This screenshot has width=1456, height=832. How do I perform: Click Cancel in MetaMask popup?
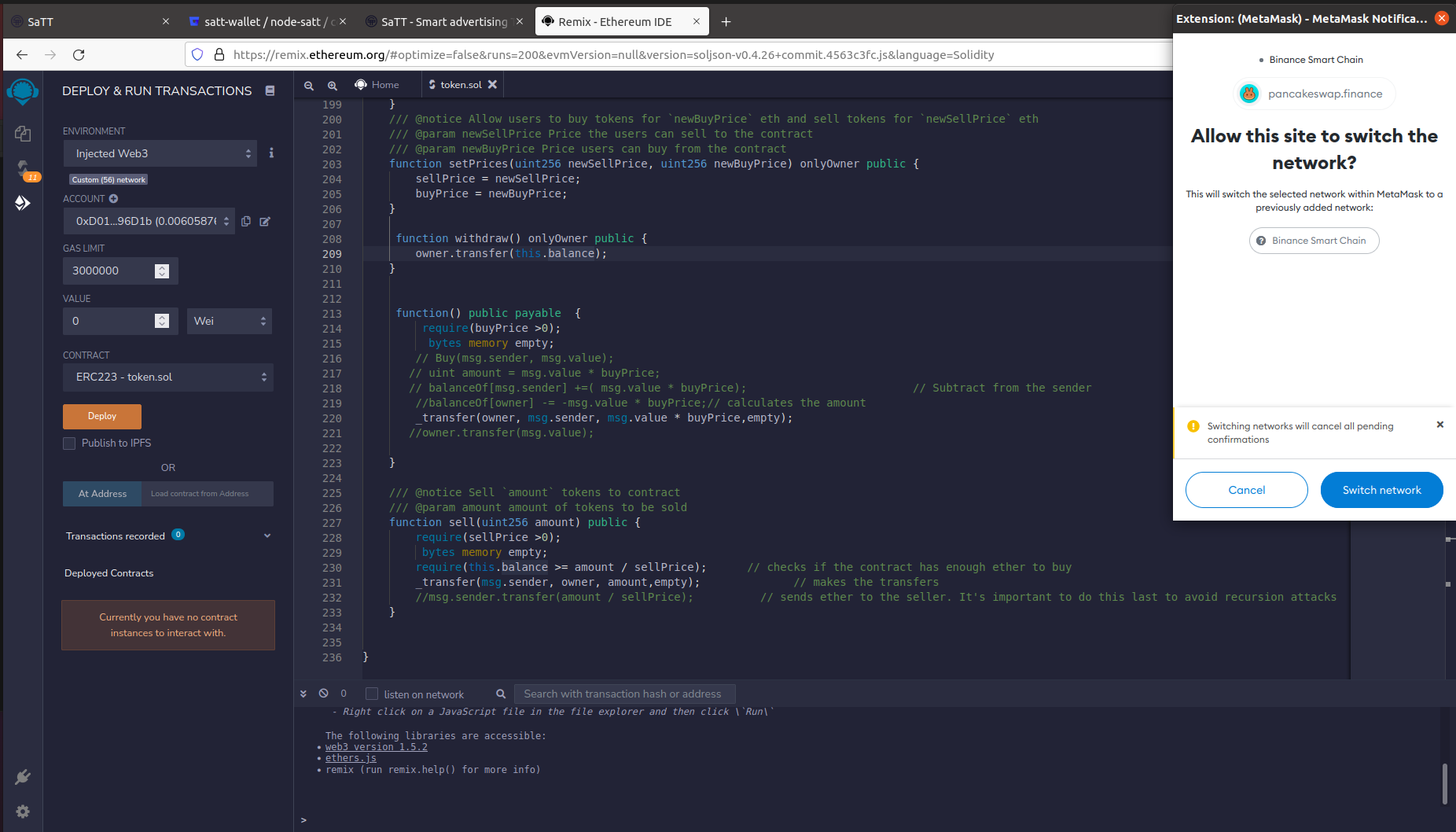coord(1247,490)
